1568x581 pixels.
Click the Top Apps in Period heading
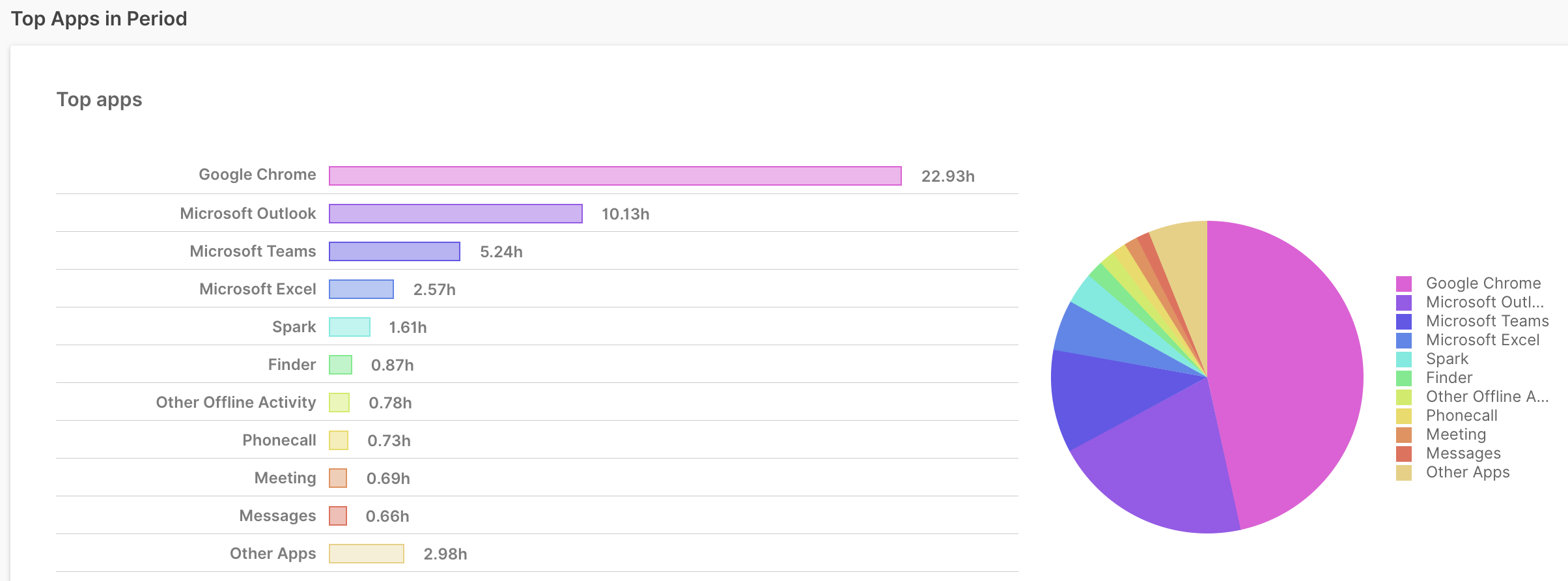click(99, 19)
